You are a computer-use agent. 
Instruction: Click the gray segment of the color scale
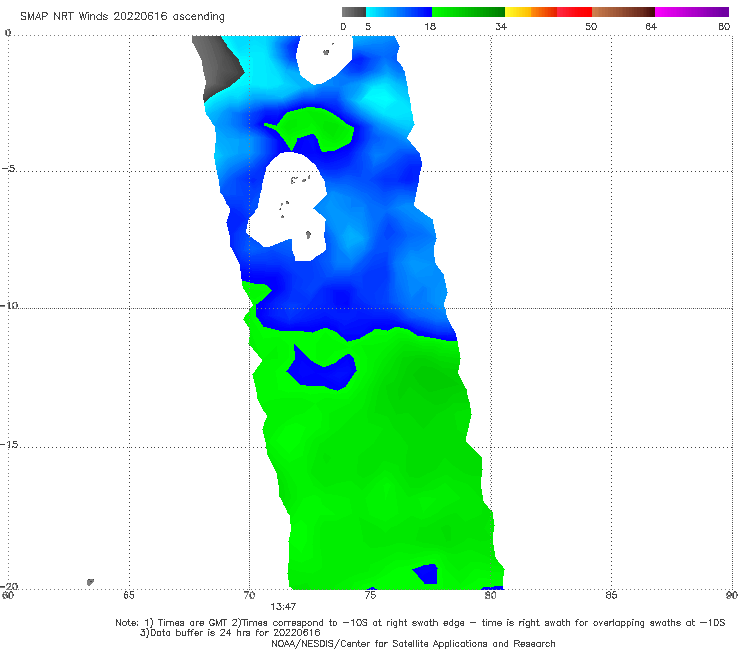[354, 12]
